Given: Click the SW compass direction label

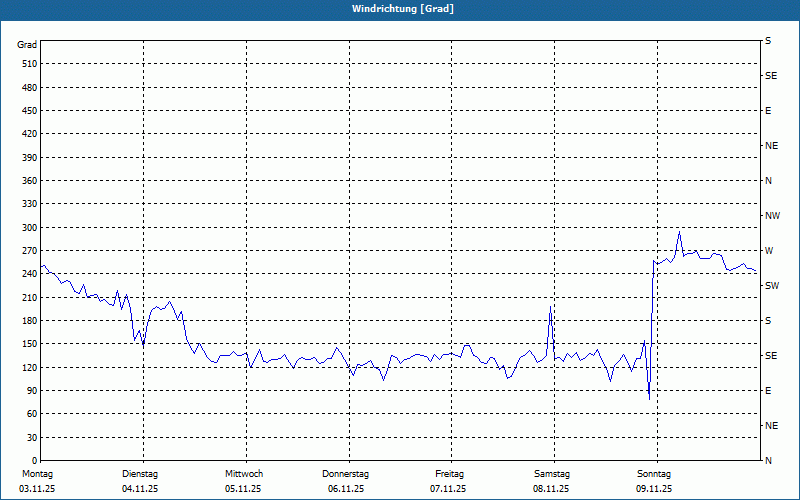Looking at the screenshot, I should point(771,286).
